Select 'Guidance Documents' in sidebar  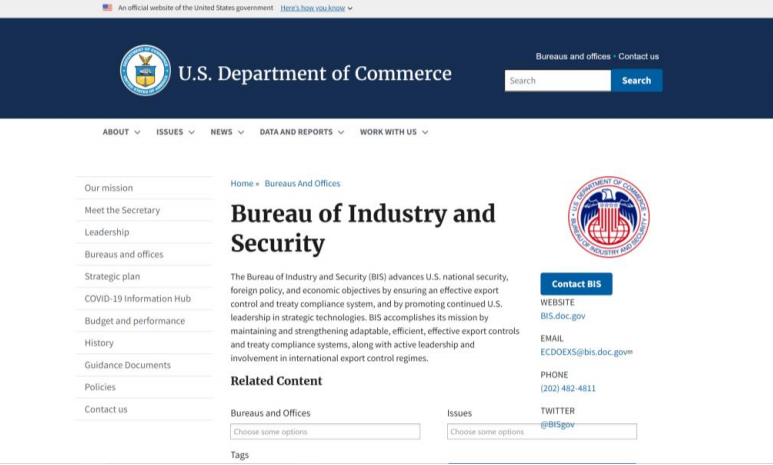click(x=144, y=365)
